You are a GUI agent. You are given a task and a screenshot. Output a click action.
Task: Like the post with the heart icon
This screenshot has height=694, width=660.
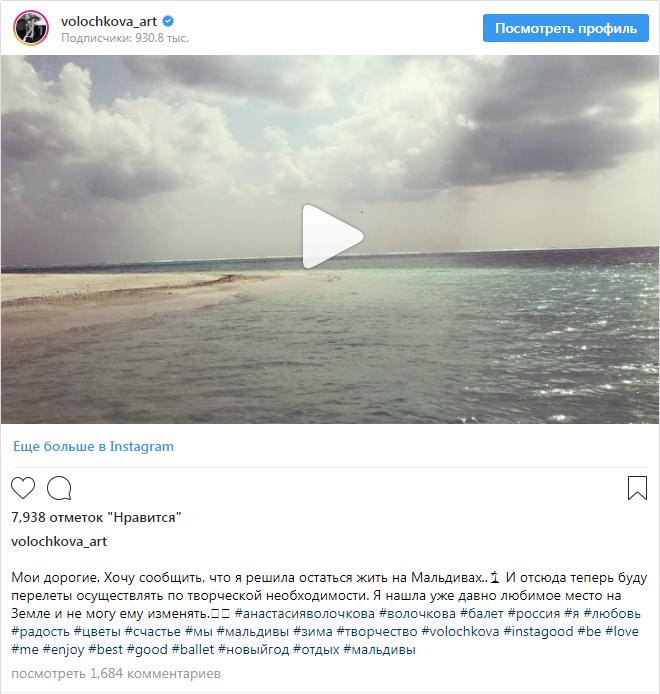(23, 488)
